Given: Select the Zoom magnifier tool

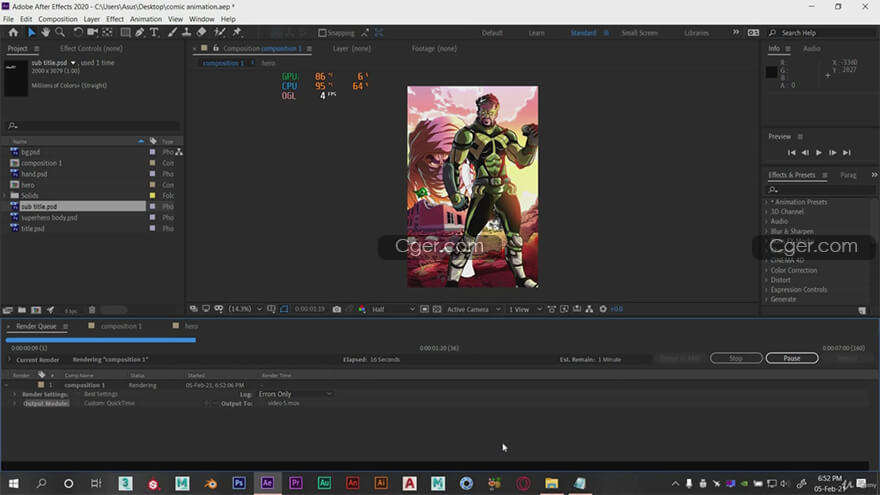Looking at the screenshot, I should (x=60, y=33).
